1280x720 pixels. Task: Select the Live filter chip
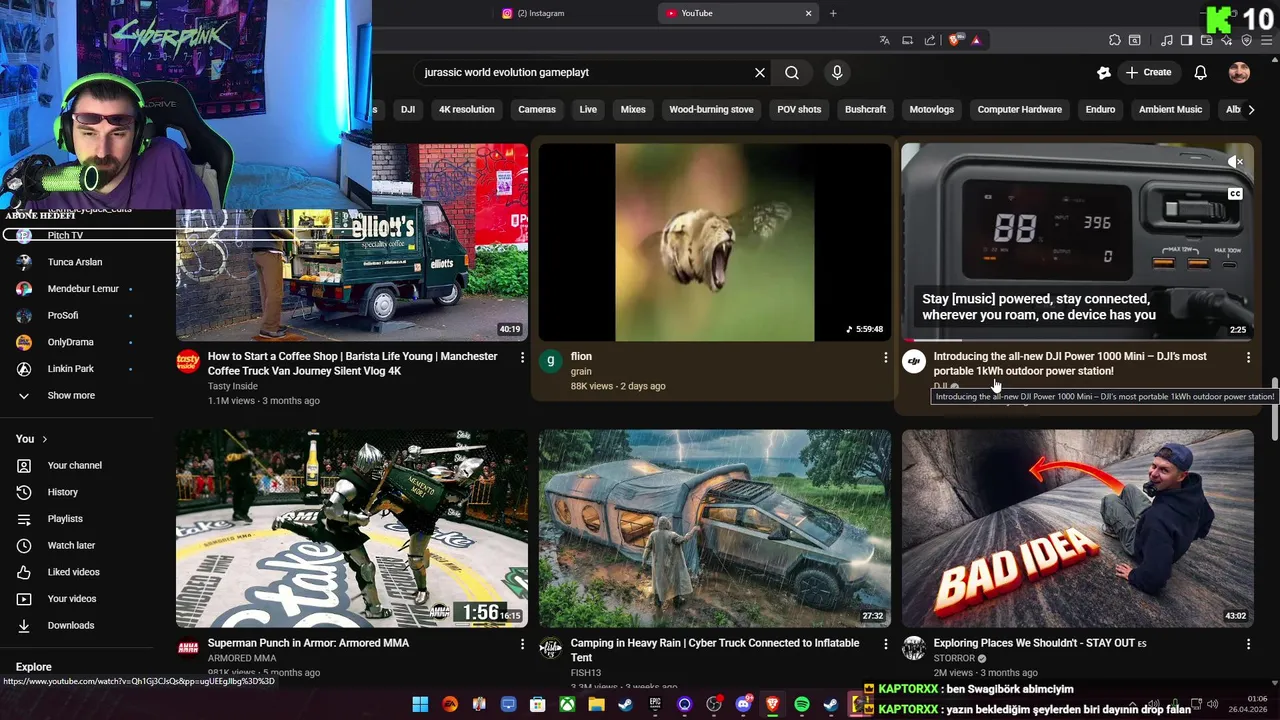point(588,109)
